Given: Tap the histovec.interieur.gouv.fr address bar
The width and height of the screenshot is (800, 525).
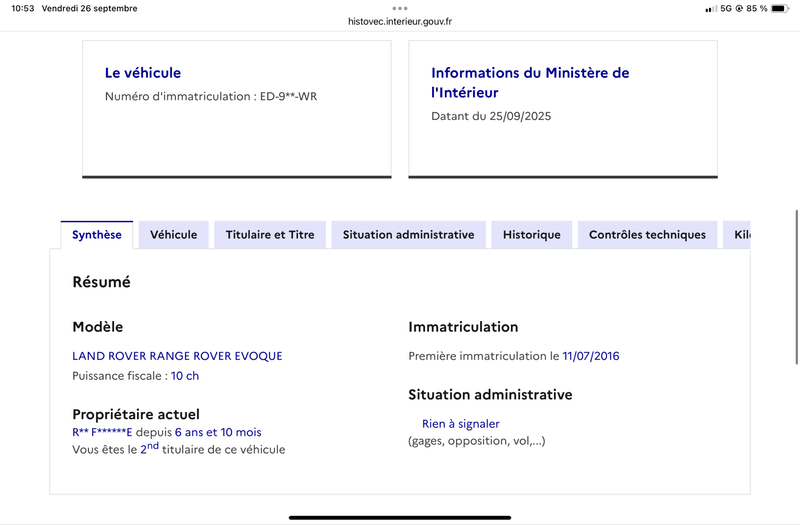Looking at the screenshot, I should 400,21.
